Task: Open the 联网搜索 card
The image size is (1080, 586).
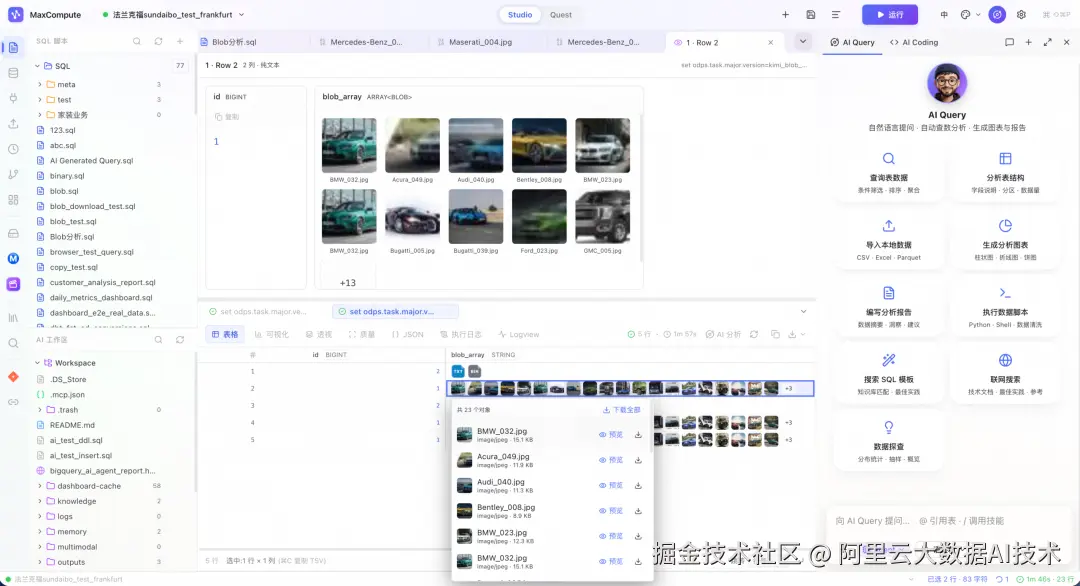Action: 1005,375
